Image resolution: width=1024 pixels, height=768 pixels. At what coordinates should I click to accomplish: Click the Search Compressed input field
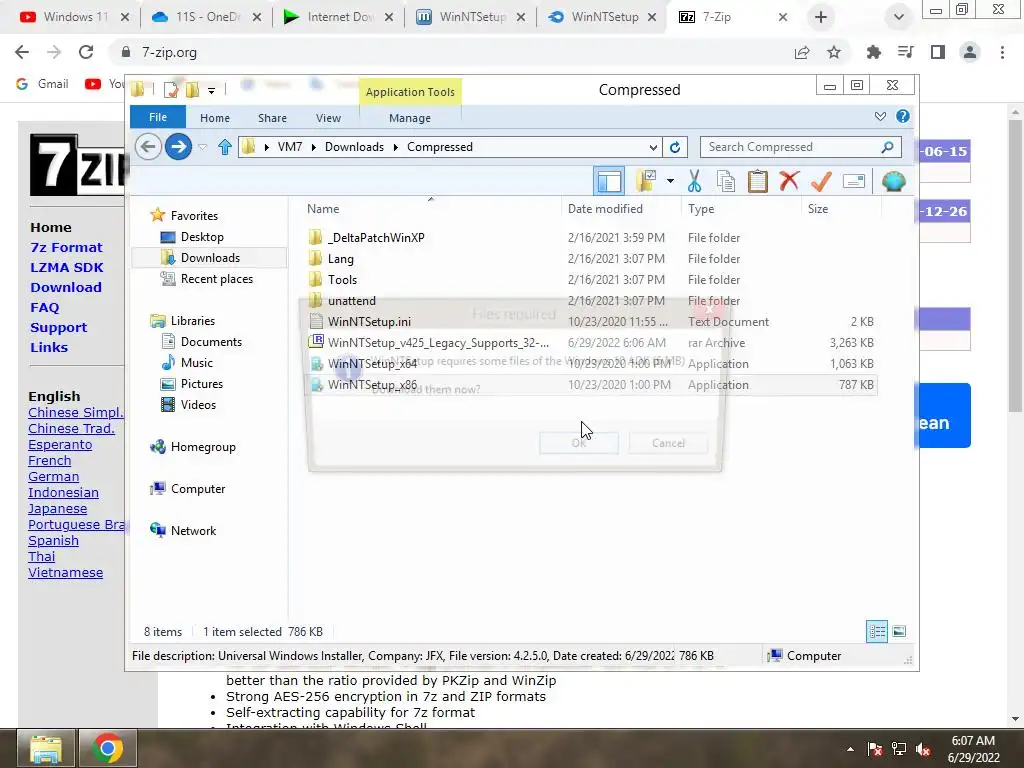[x=790, y=147]
